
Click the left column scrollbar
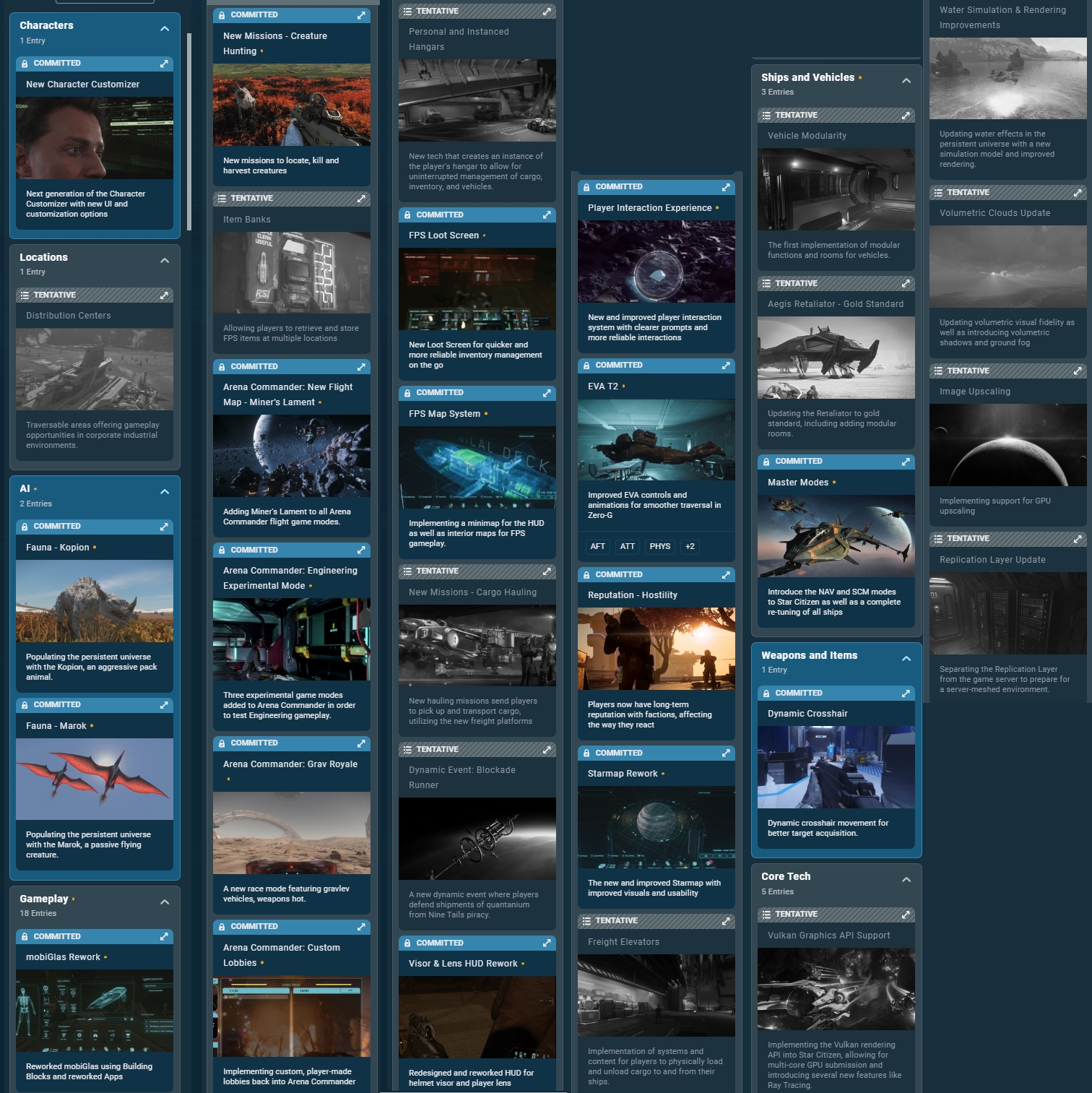(189, 131)
